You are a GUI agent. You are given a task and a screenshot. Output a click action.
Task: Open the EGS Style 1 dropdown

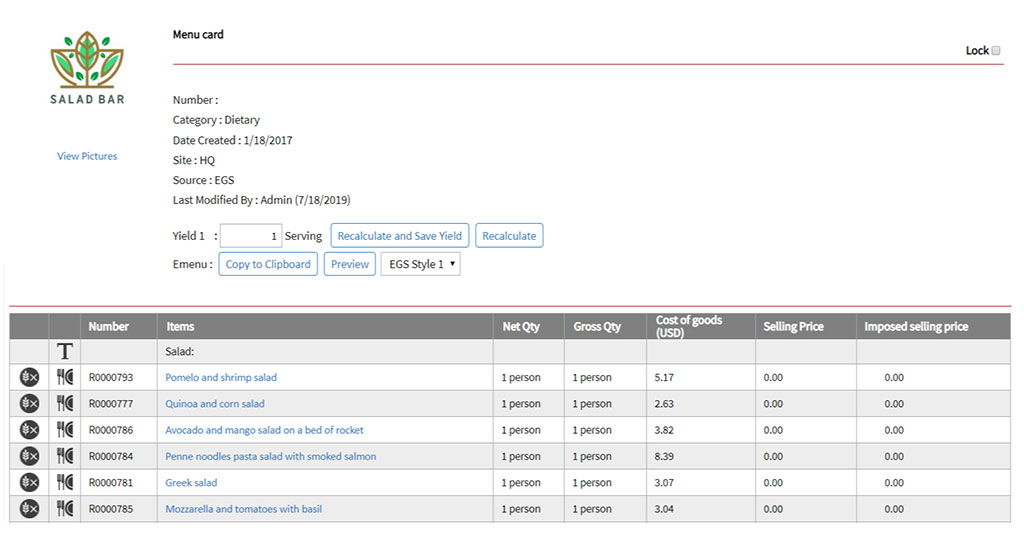click(x=420, y=265)
